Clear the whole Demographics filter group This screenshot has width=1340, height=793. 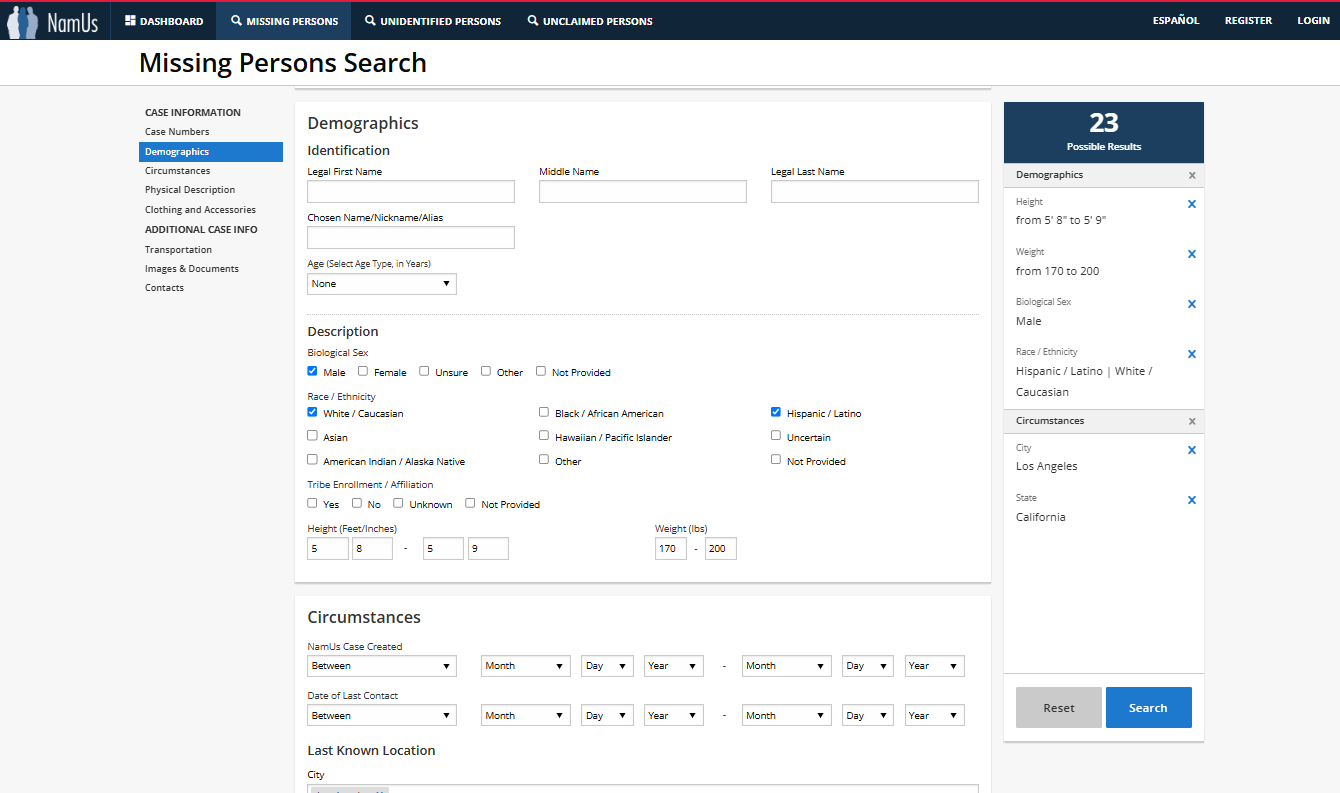1191,175
